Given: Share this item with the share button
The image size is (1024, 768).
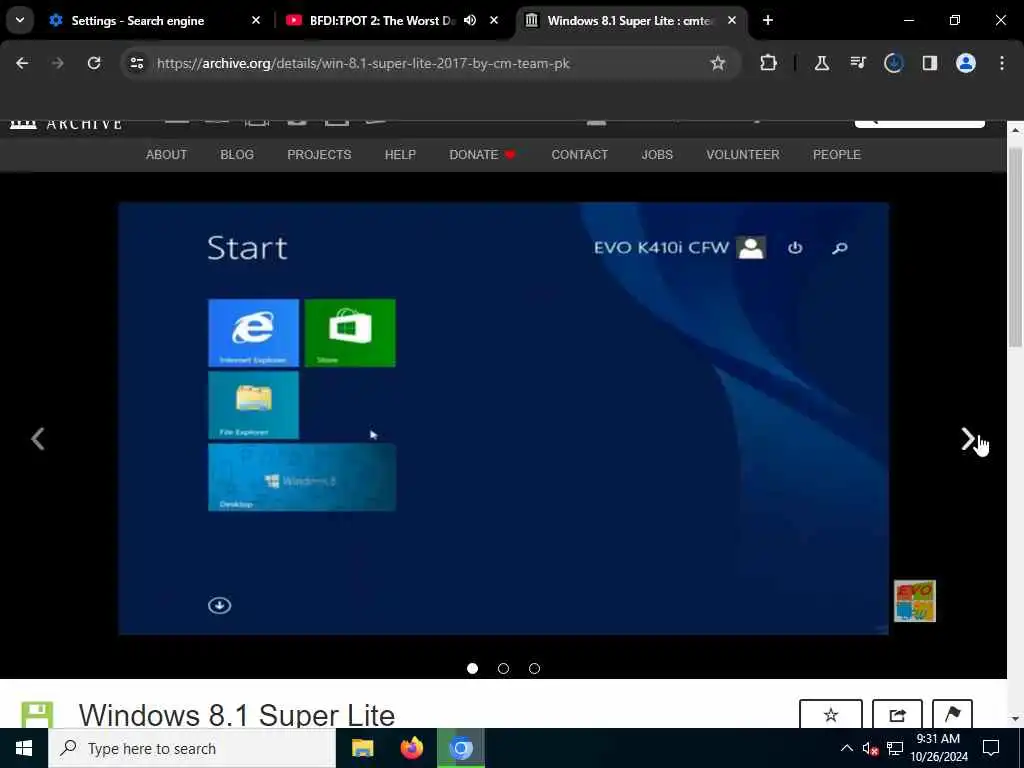Looking at the screenshot, I should [897, 714].
